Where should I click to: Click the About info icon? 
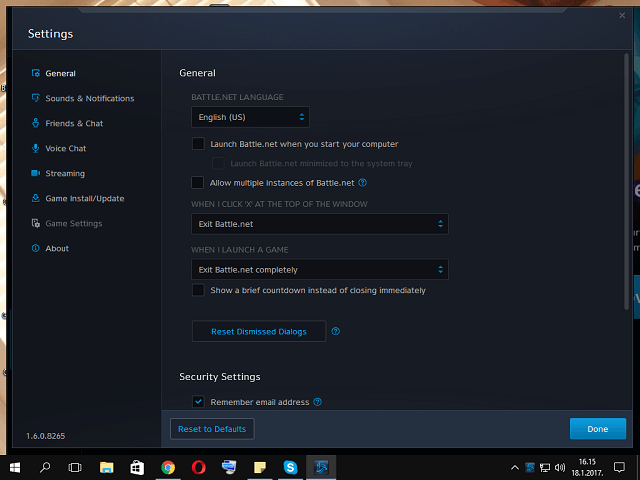pos(36,248)
